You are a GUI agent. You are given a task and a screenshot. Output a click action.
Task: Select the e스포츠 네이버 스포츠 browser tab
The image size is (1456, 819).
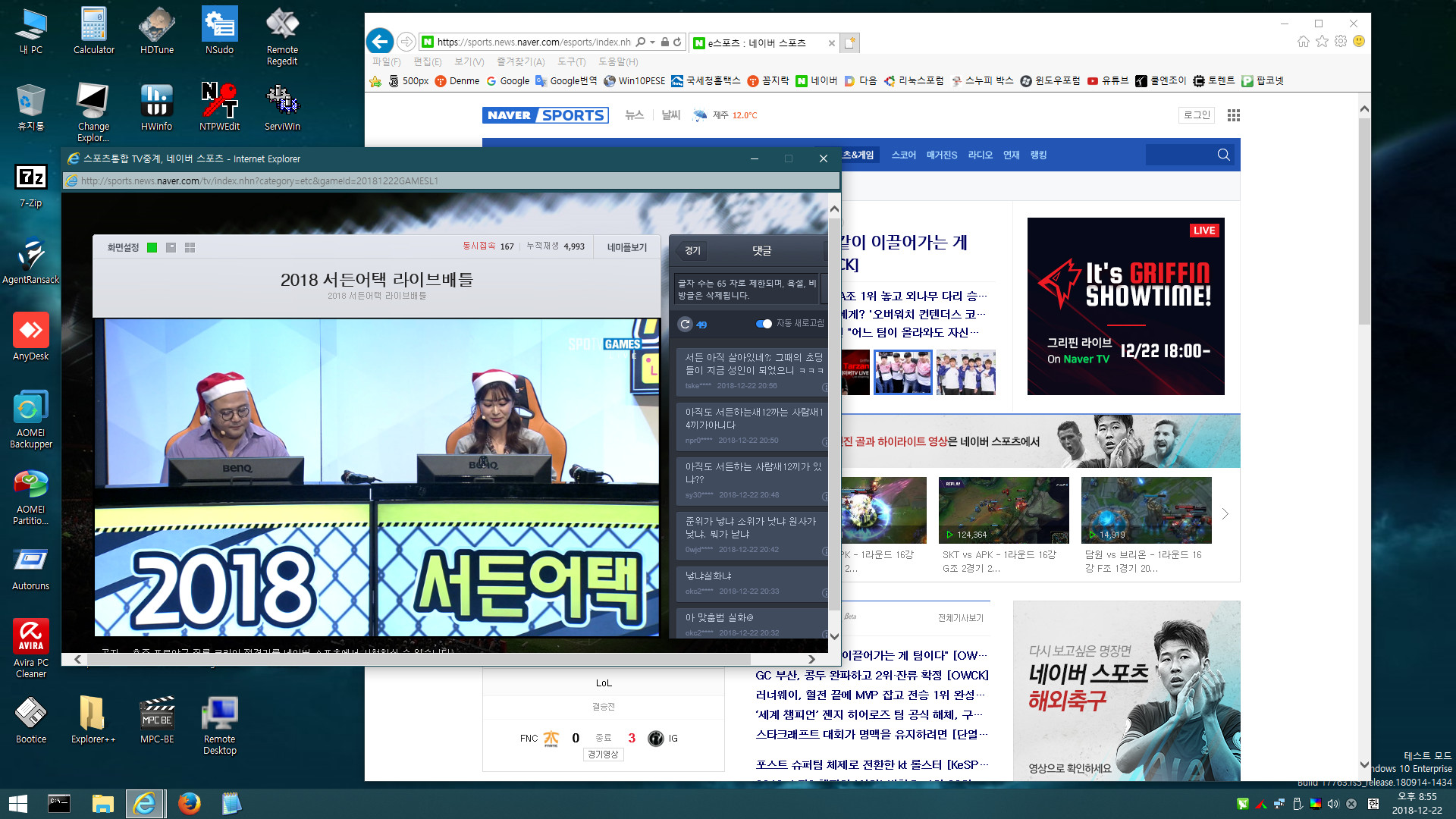pos(762,42)
